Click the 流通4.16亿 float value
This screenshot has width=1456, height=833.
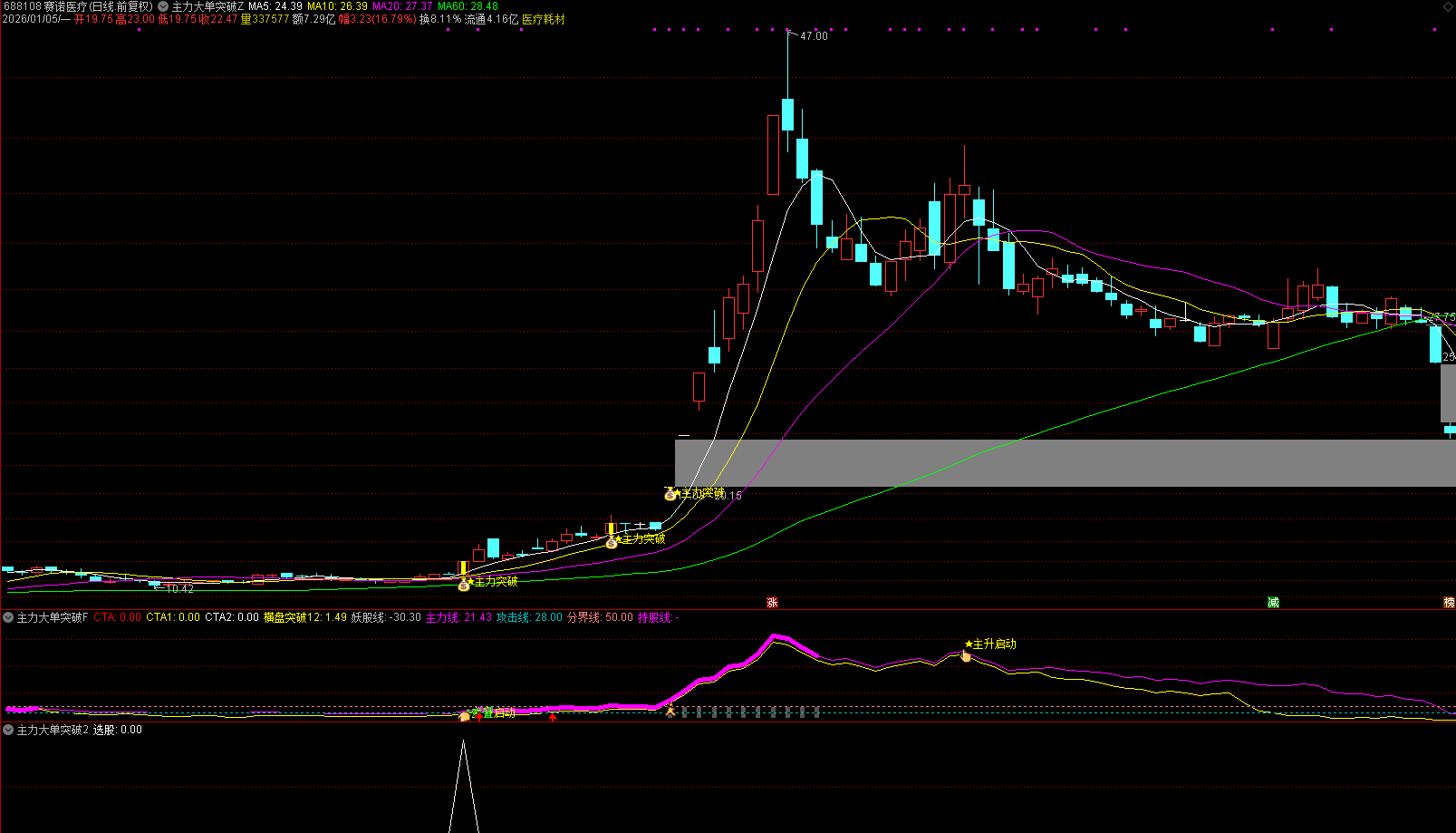point(492,19)
